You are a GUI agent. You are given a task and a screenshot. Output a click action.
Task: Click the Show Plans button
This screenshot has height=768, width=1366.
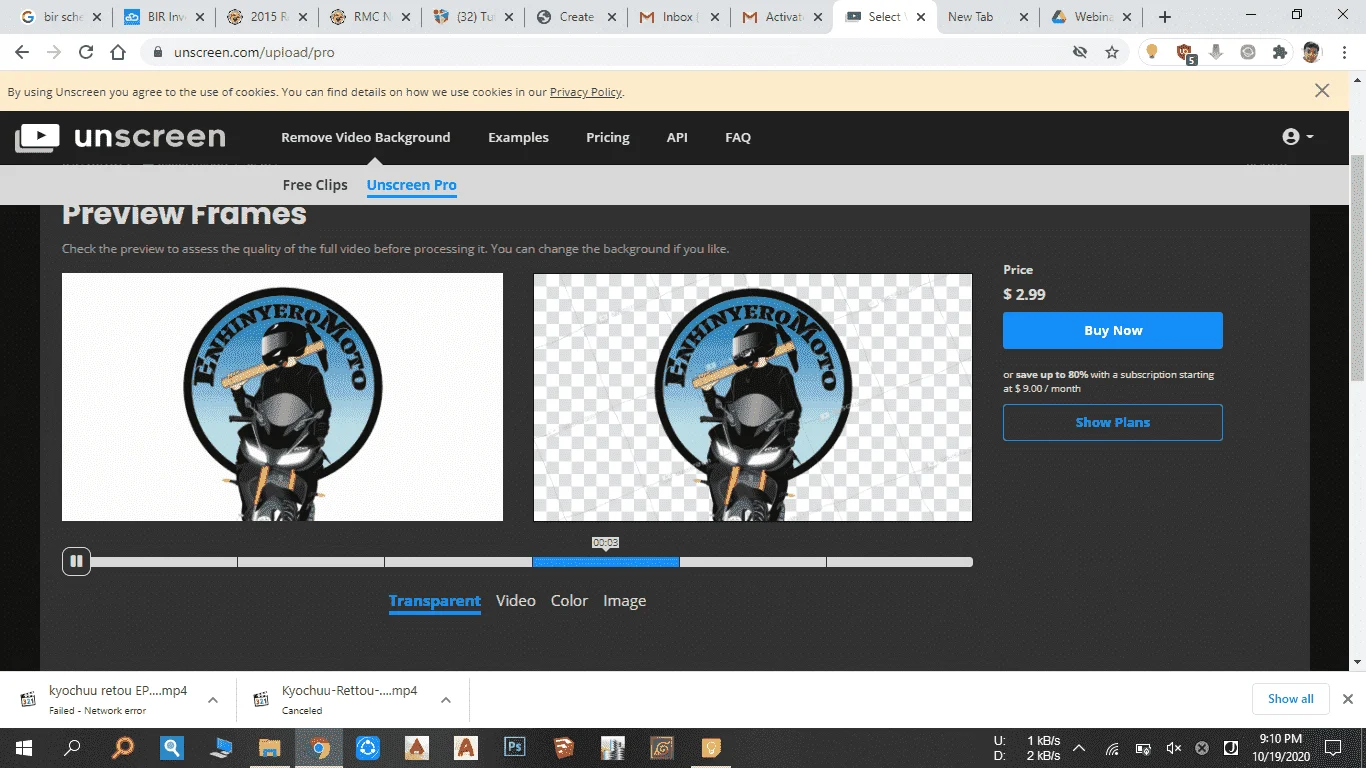(1113, 422)
